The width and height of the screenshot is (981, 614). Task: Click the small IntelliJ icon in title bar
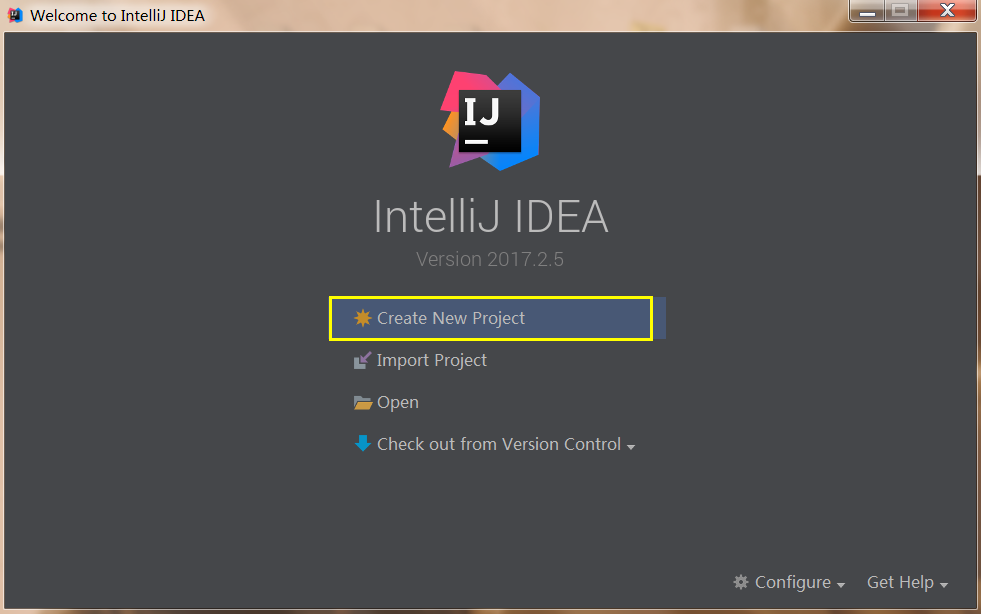(15, 15)
